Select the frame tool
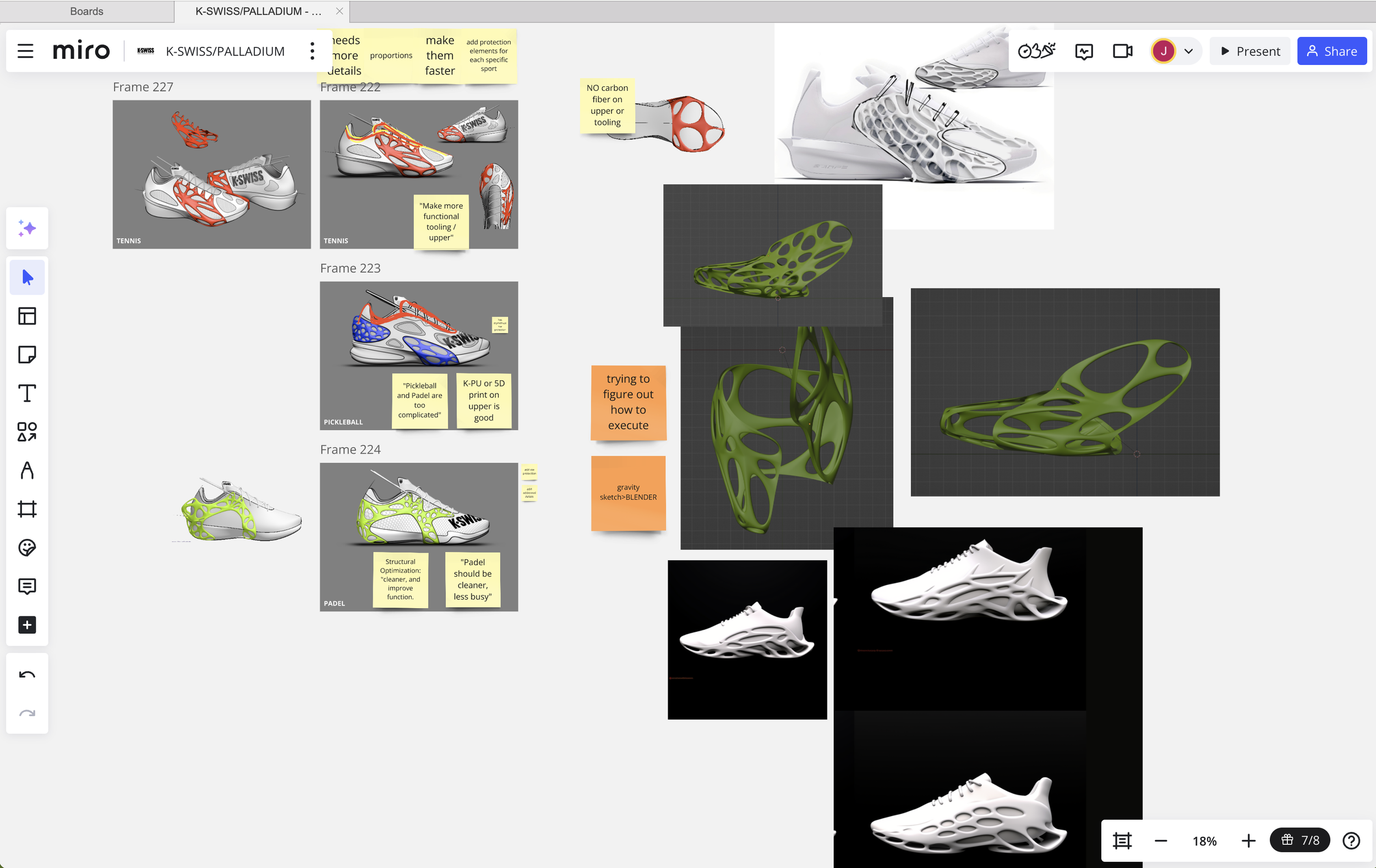The height and width of the screenshot is (868, 1376). tap(27, 509)
